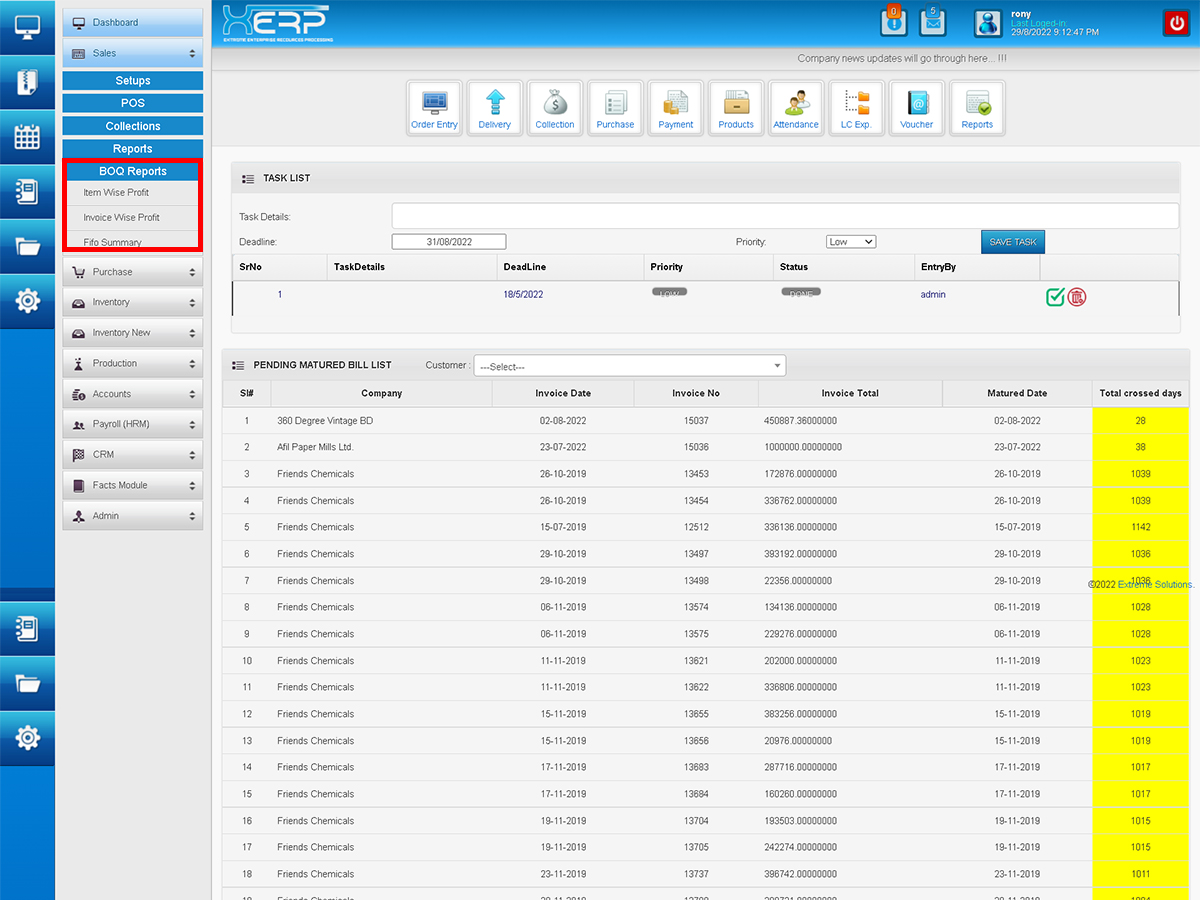1200x900 pixels.
Task: Expand the Payroll (HRM) sidebar menu
Action: [x=132, y=424]
